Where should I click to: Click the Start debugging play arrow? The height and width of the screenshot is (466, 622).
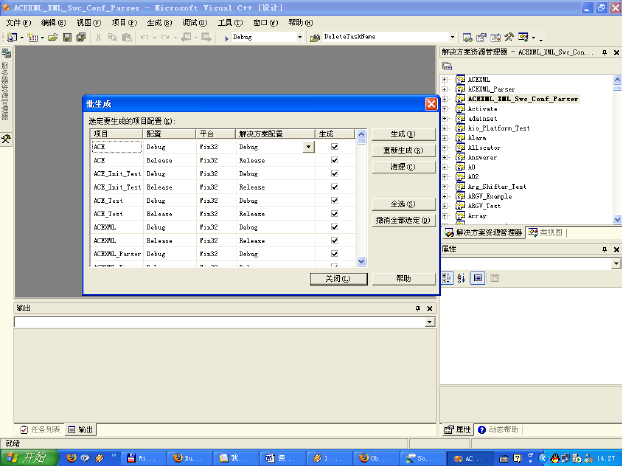(x=226, y=38)
